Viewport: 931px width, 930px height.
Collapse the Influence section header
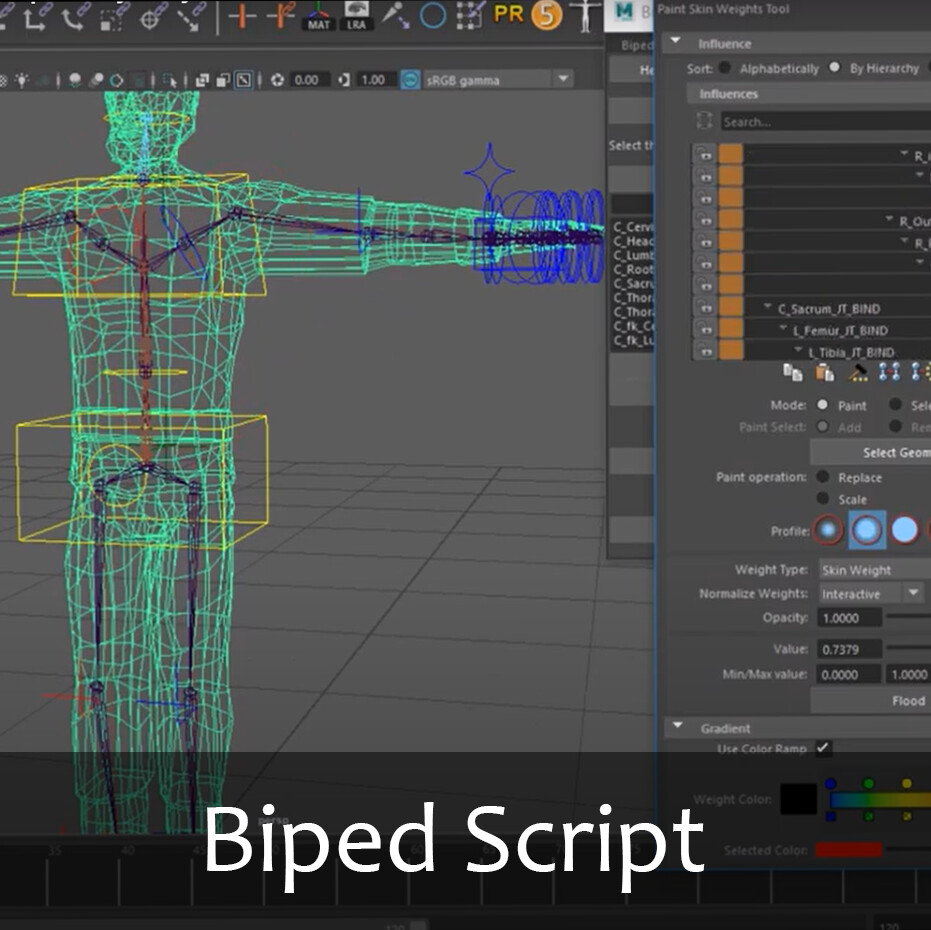click(678, 43)
